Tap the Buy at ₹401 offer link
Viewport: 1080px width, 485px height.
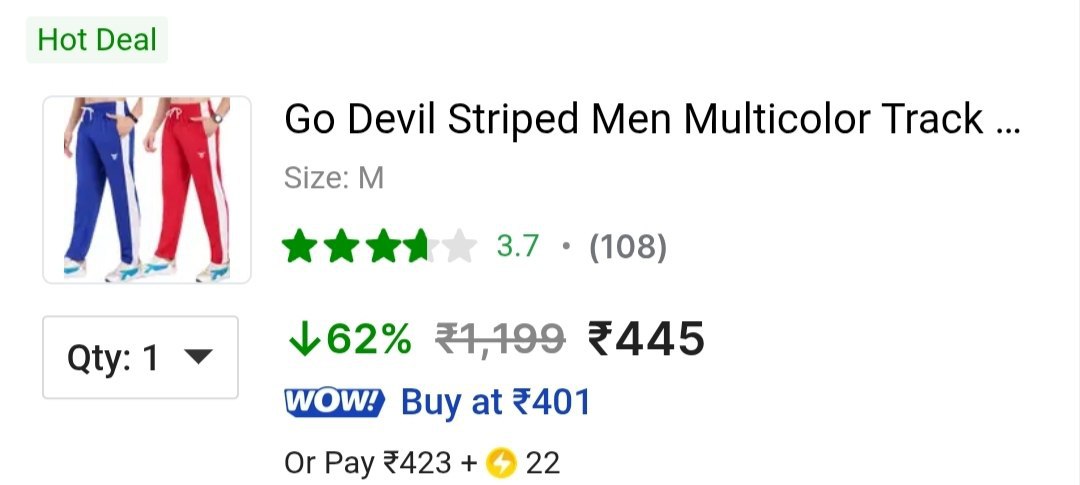[495, 402]
